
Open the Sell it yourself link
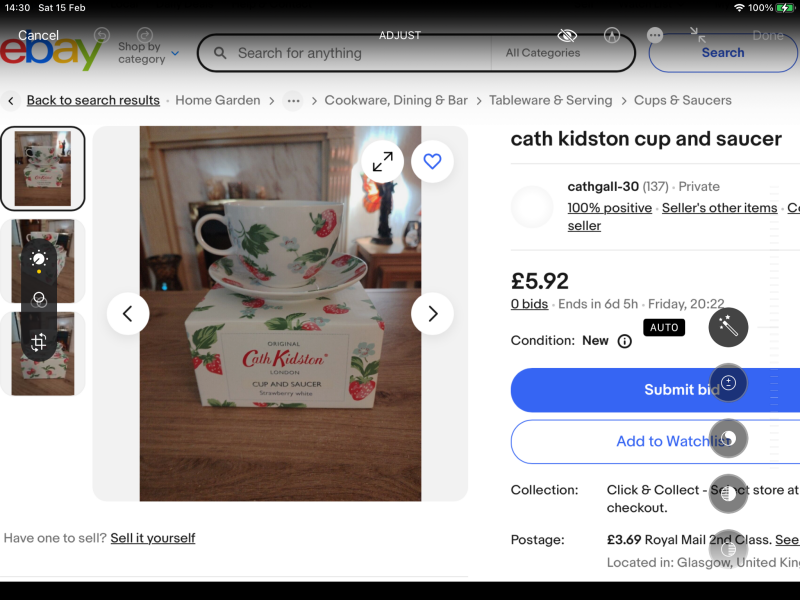[152, 538]
